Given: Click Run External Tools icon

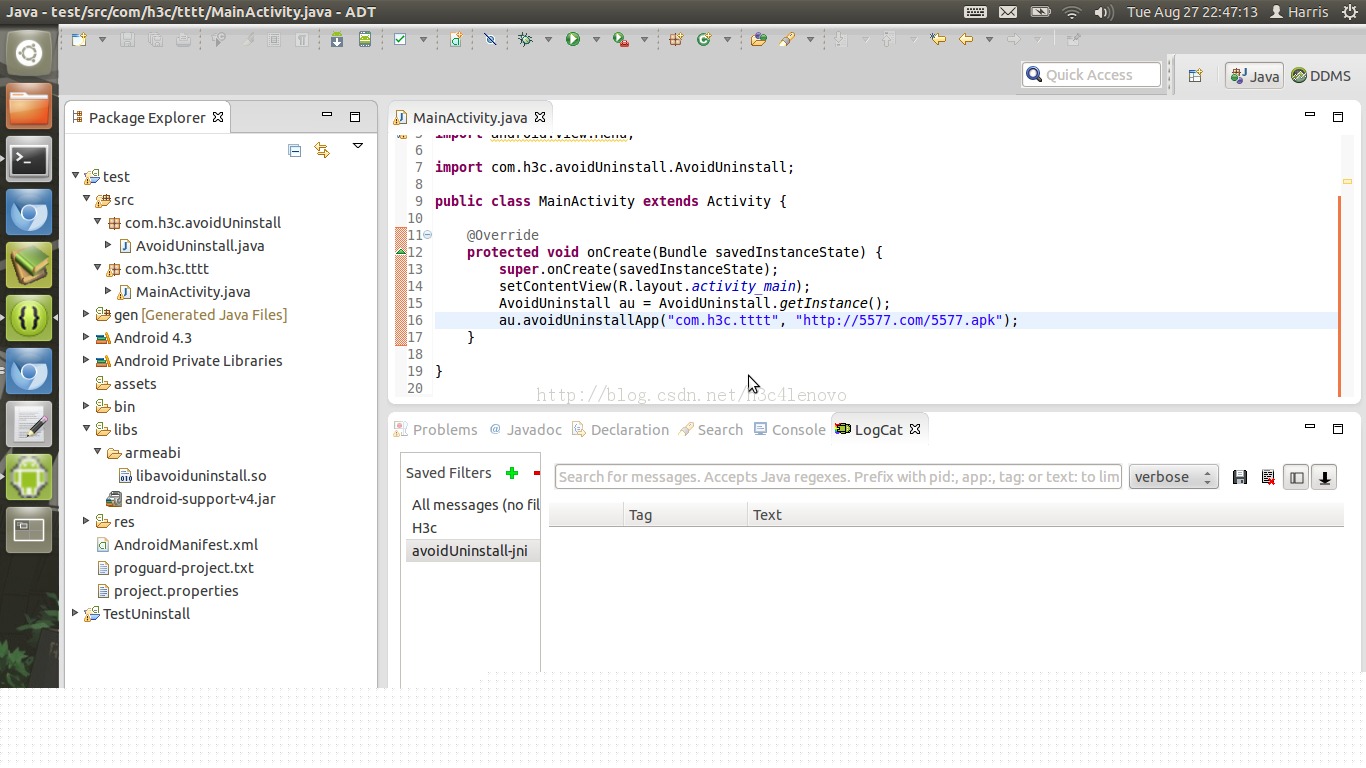Looking at the screenshot, I should click(x=621, y=39).
